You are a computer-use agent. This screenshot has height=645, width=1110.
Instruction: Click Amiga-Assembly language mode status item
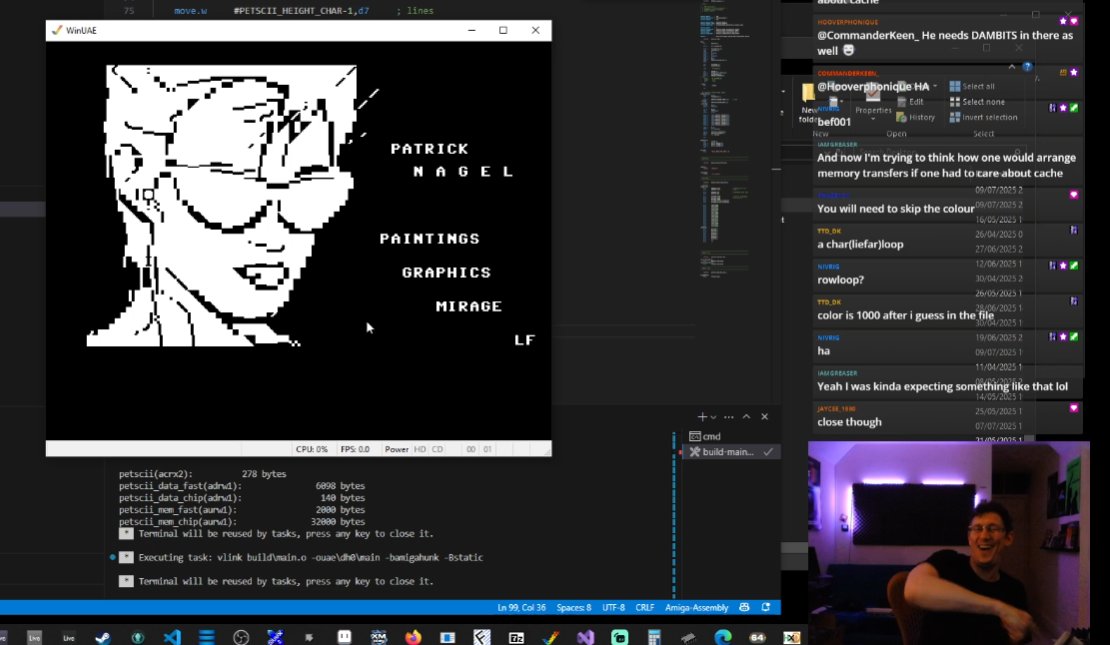(697, 607)
